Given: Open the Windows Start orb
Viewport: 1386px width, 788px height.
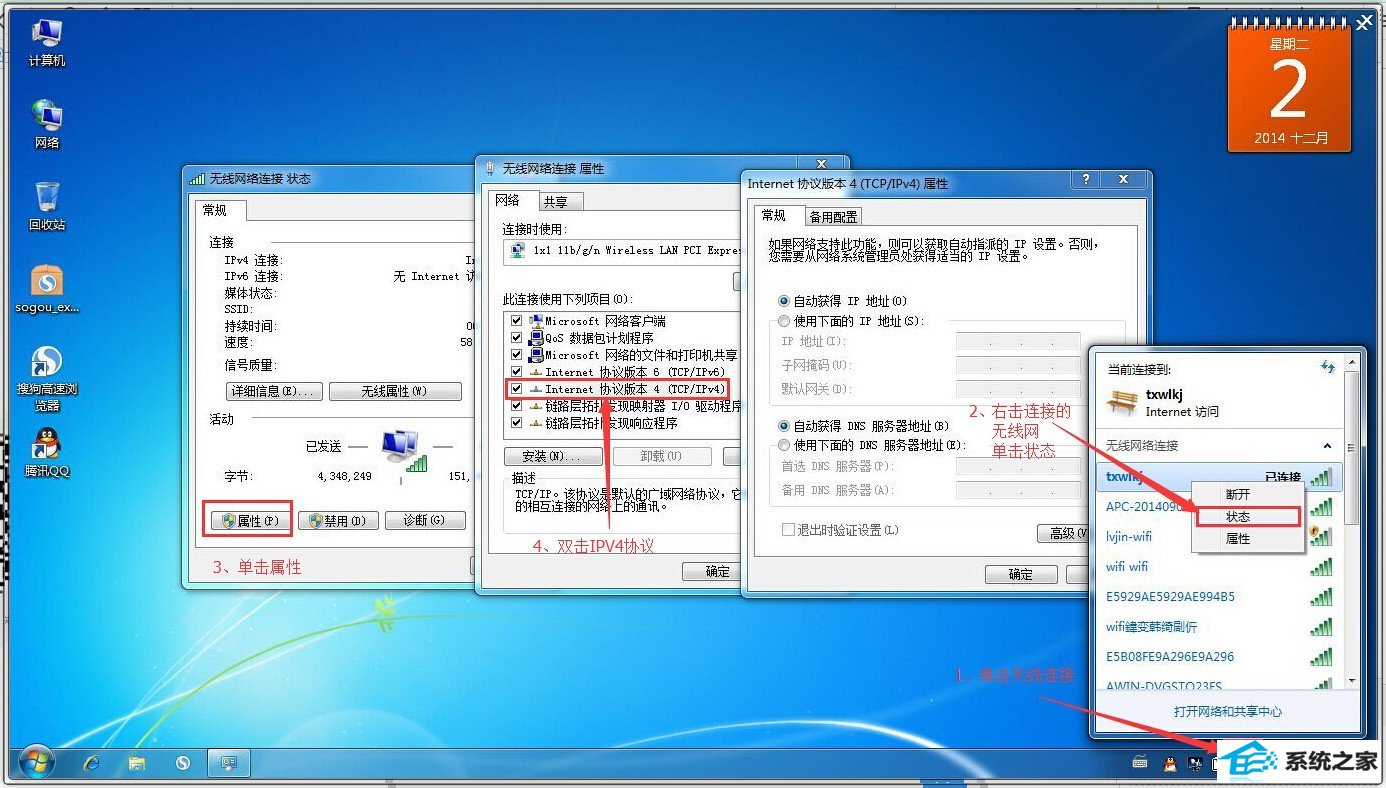Looking at the screenshot, I should 37,763.
